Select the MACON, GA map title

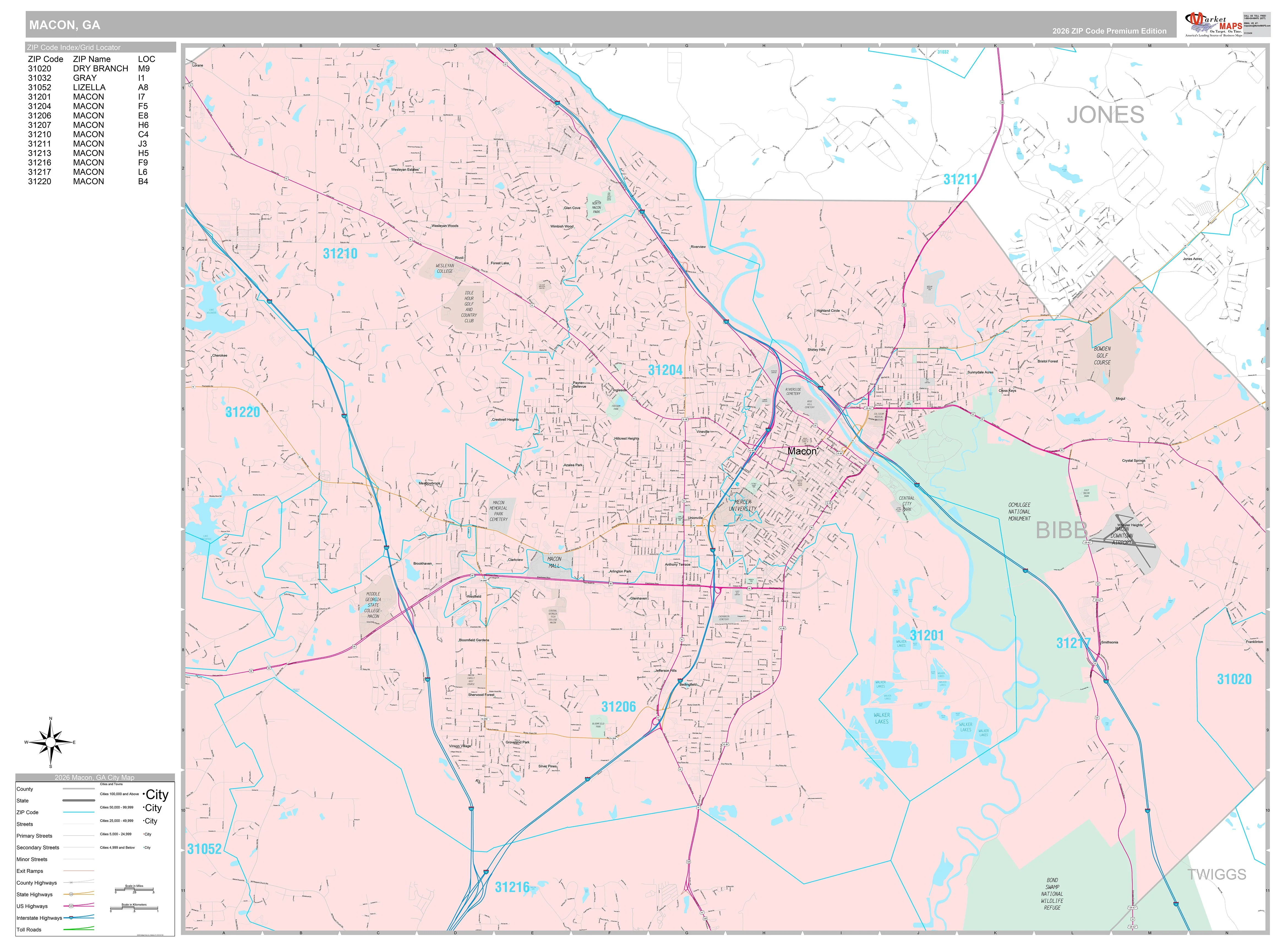[65, 25]
